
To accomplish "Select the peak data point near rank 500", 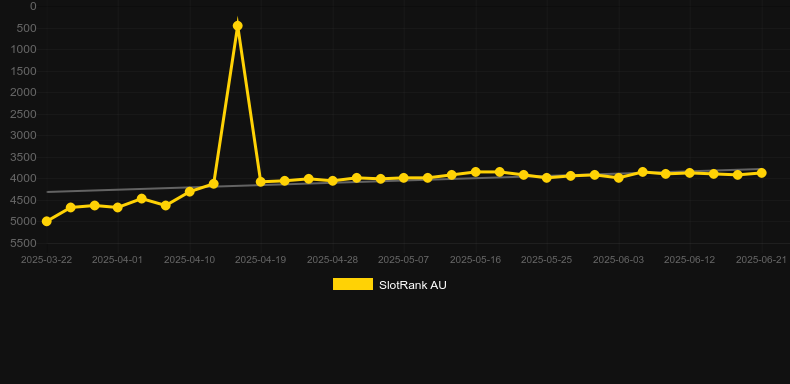I will click(237, 26).
